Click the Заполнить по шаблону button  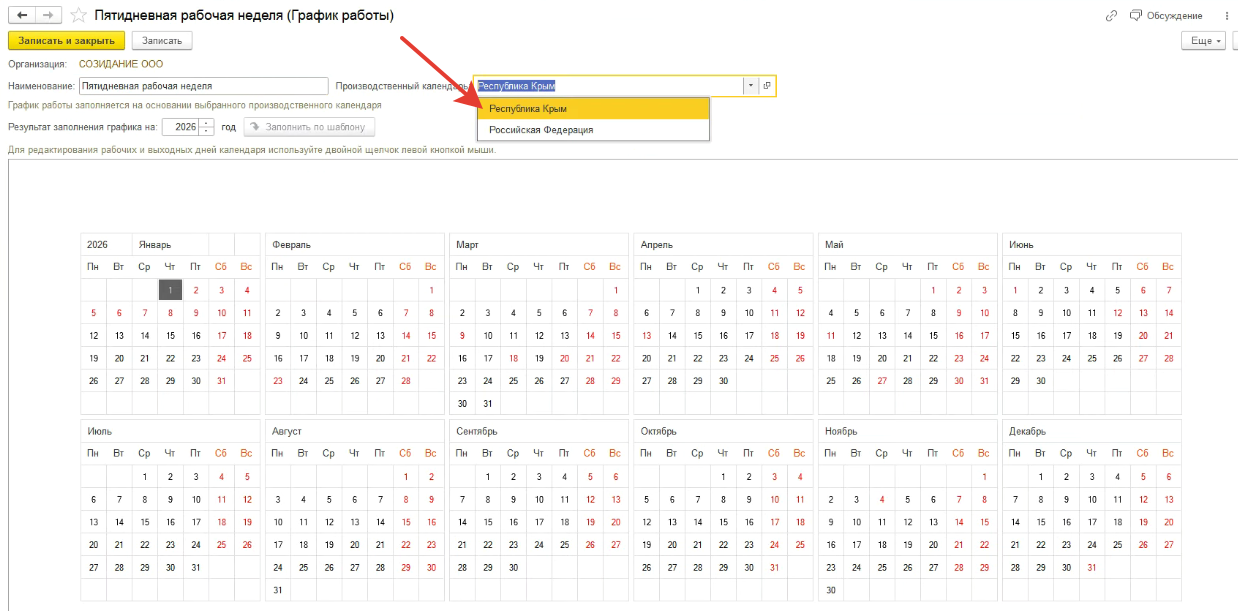click(310, 127)
